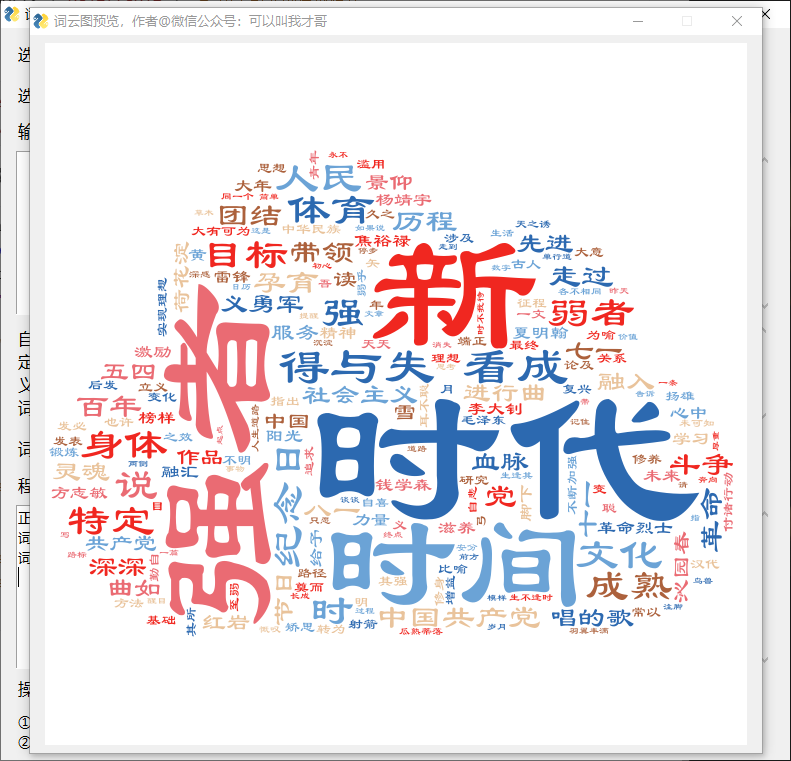Click the Python icon in the preview title bar
The image size is (791, 761).
pyautogui.click(x=42, y=21)
